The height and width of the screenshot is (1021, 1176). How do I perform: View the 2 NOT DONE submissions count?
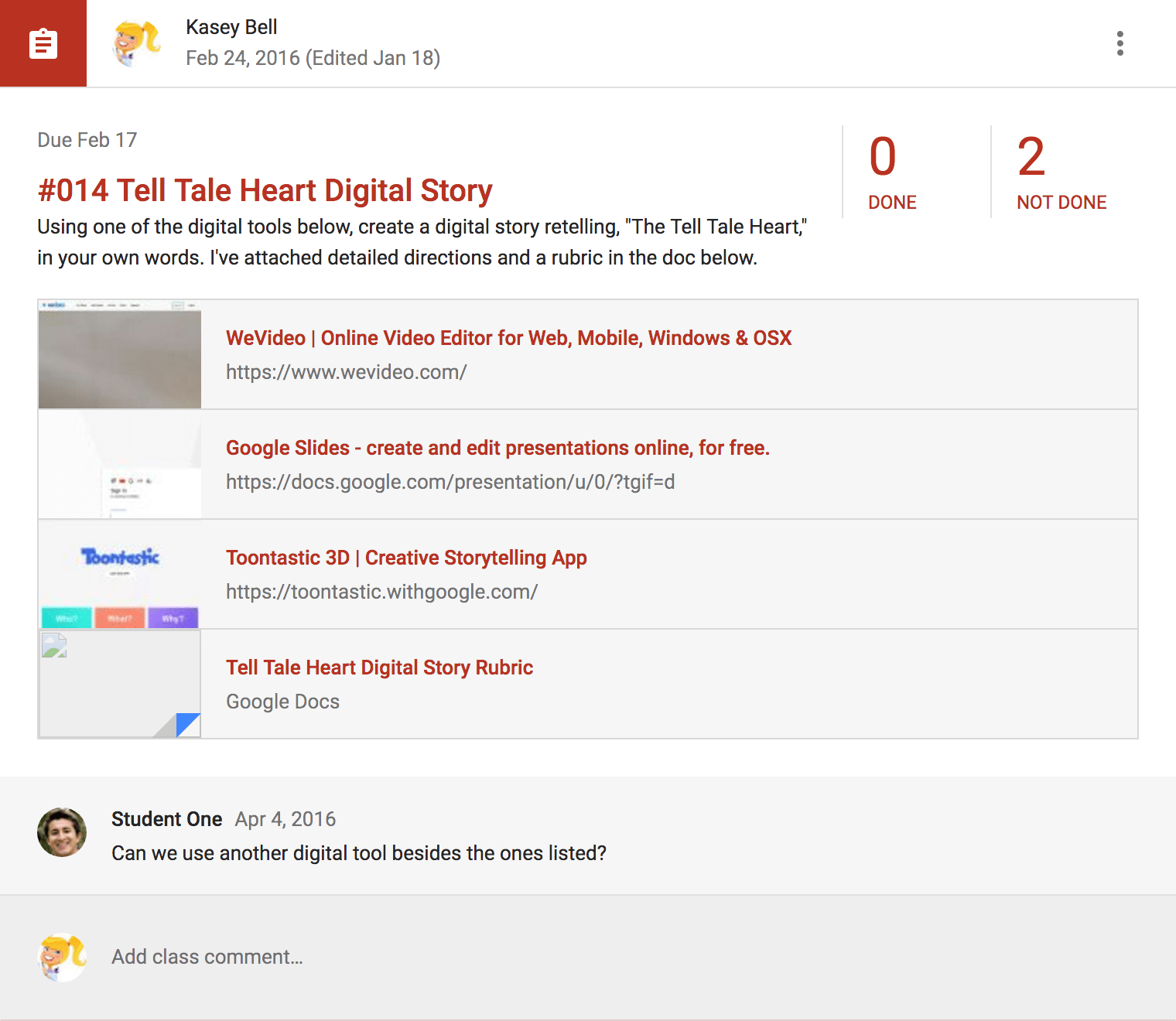(x=1061, y=172)
